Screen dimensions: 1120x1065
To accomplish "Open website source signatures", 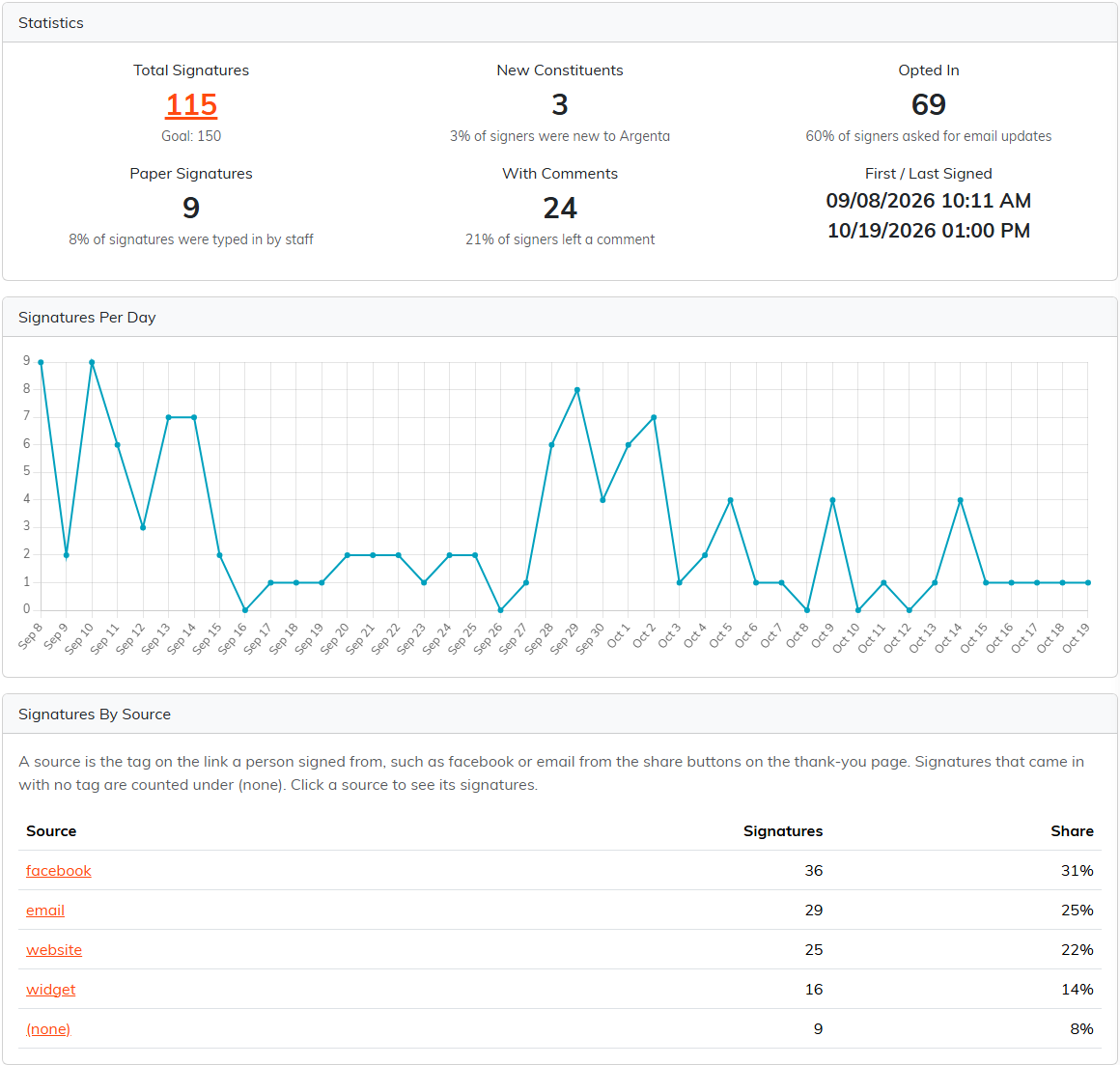I will click(x=54, y=950).
